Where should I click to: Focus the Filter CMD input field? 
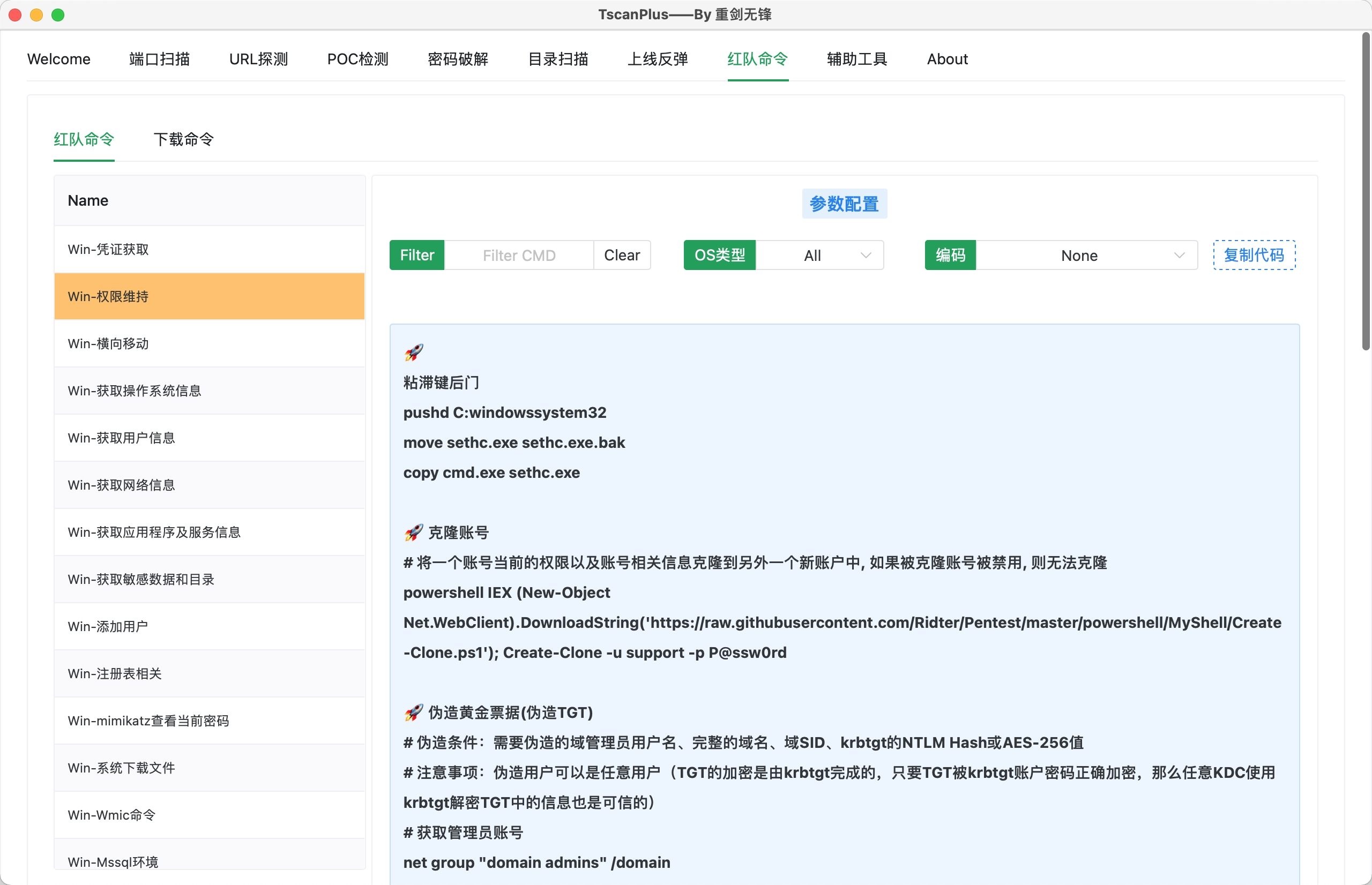518,255
